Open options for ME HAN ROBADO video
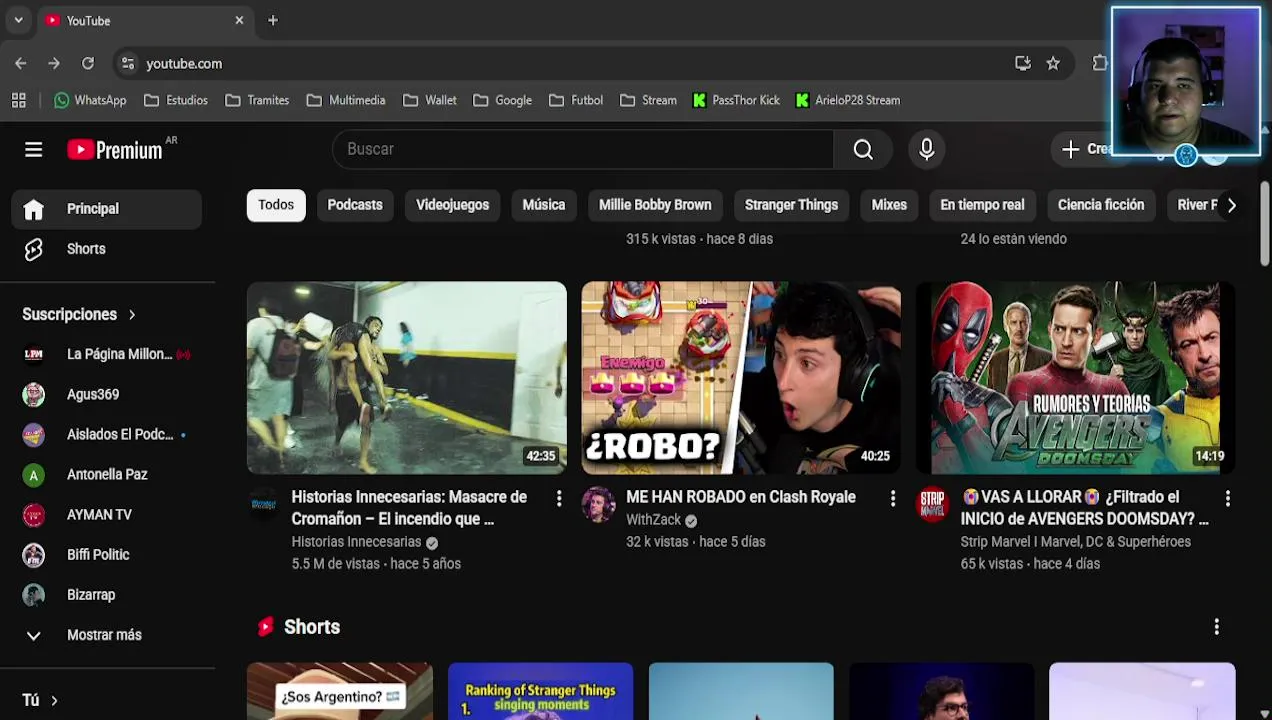 pyautogui.click(x=893, y=498)
